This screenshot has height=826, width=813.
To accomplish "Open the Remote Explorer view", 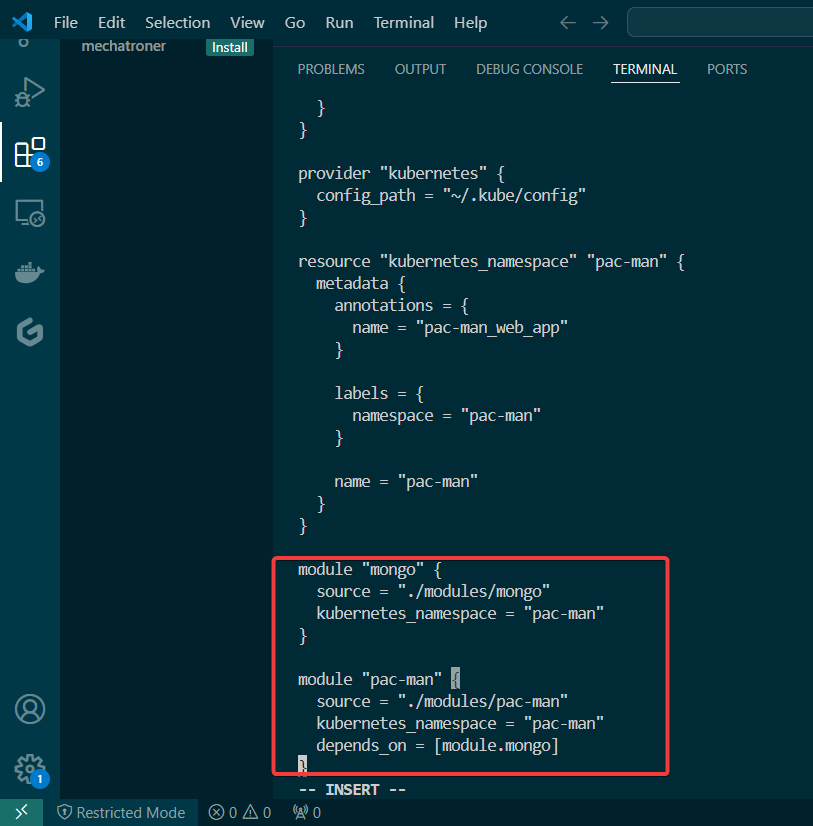I will [x=29, y=213].
